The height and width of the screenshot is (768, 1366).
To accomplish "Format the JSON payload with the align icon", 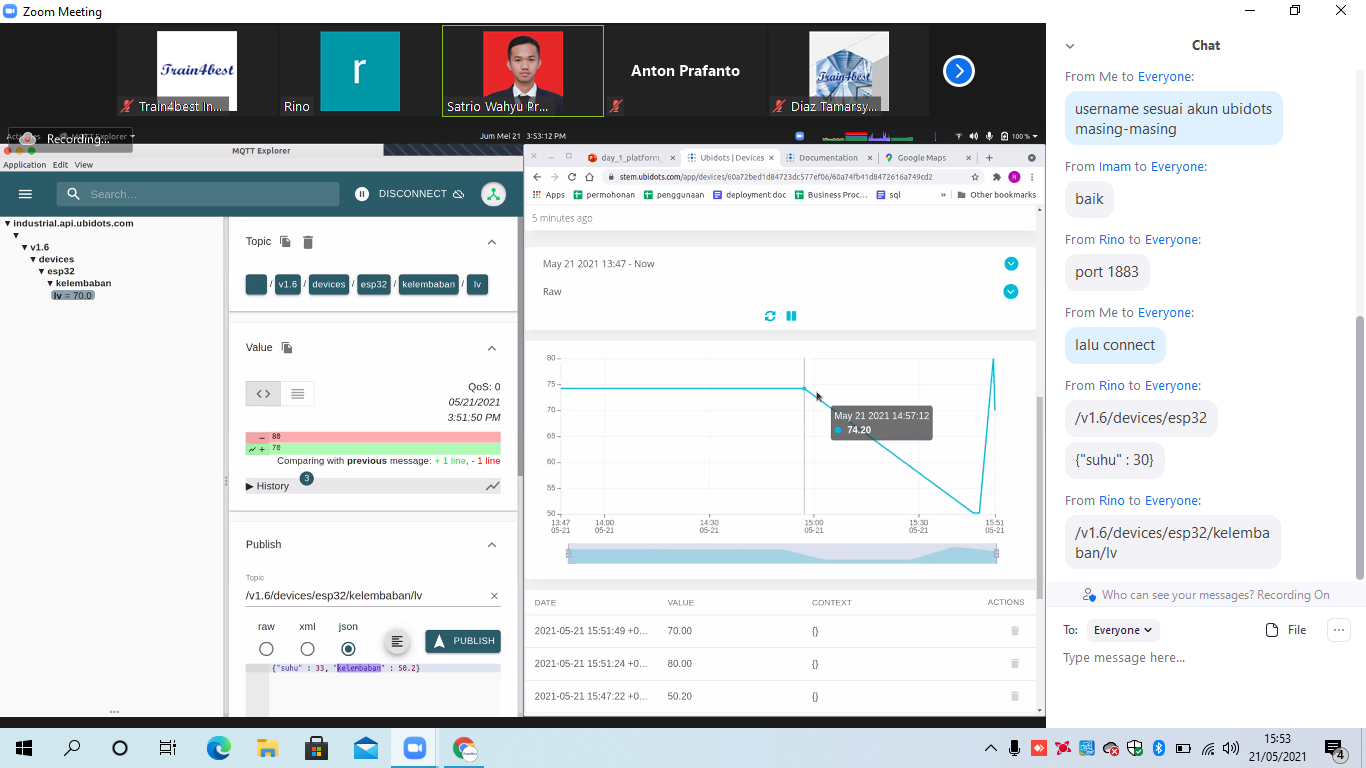I will (x=397, y=642).
